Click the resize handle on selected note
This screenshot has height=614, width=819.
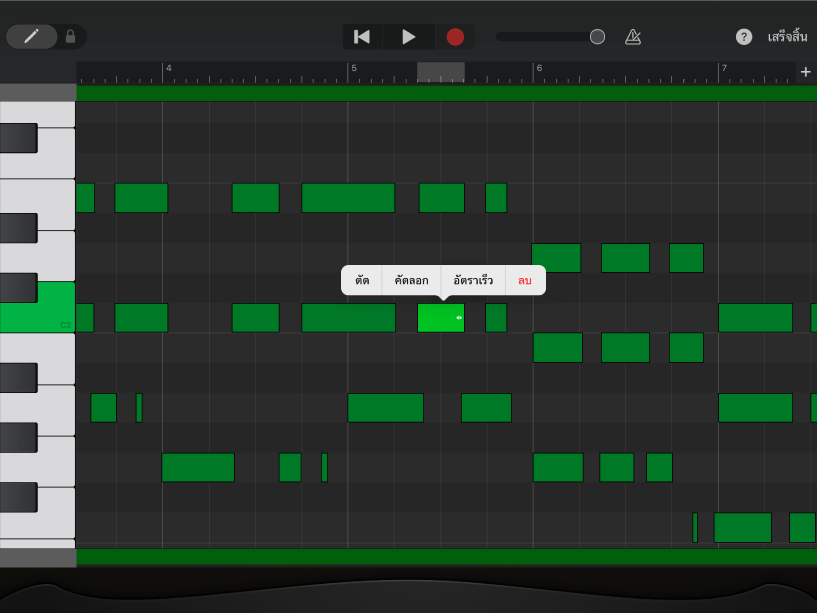click(459, 317)
